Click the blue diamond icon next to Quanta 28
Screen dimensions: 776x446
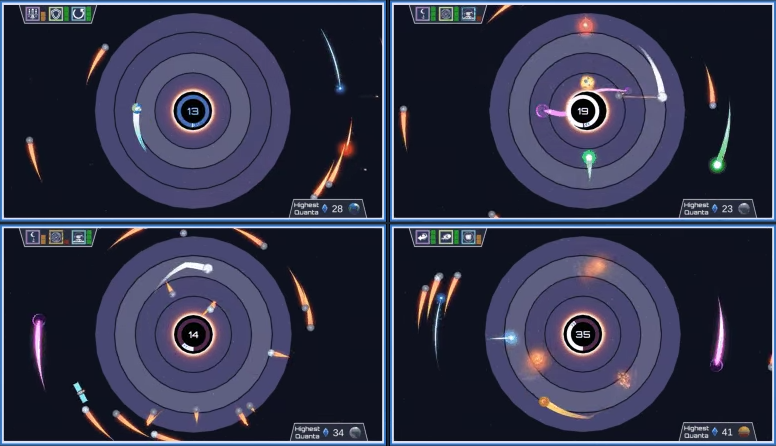click(x=325, y=208)
